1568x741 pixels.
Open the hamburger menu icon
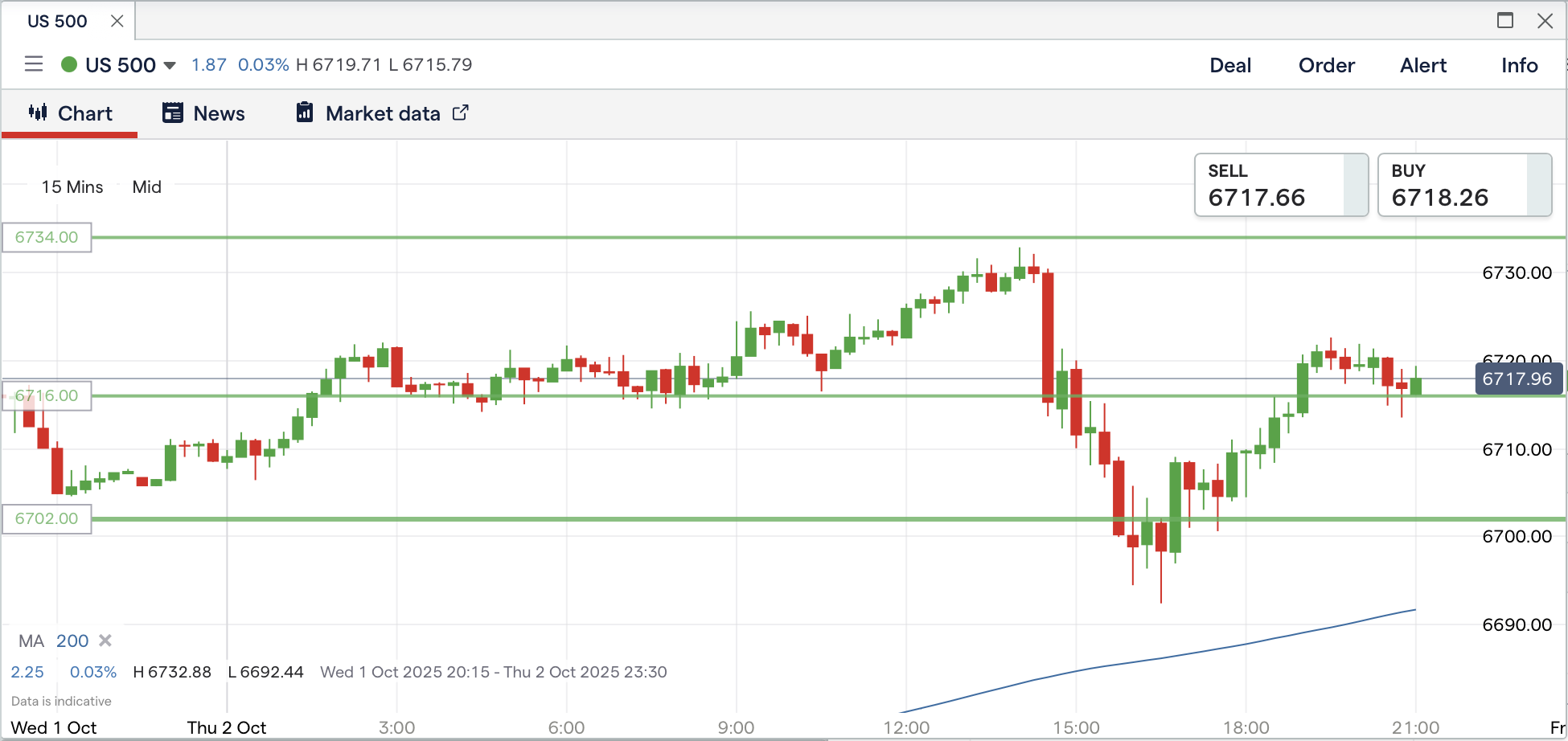click(34, 64)
